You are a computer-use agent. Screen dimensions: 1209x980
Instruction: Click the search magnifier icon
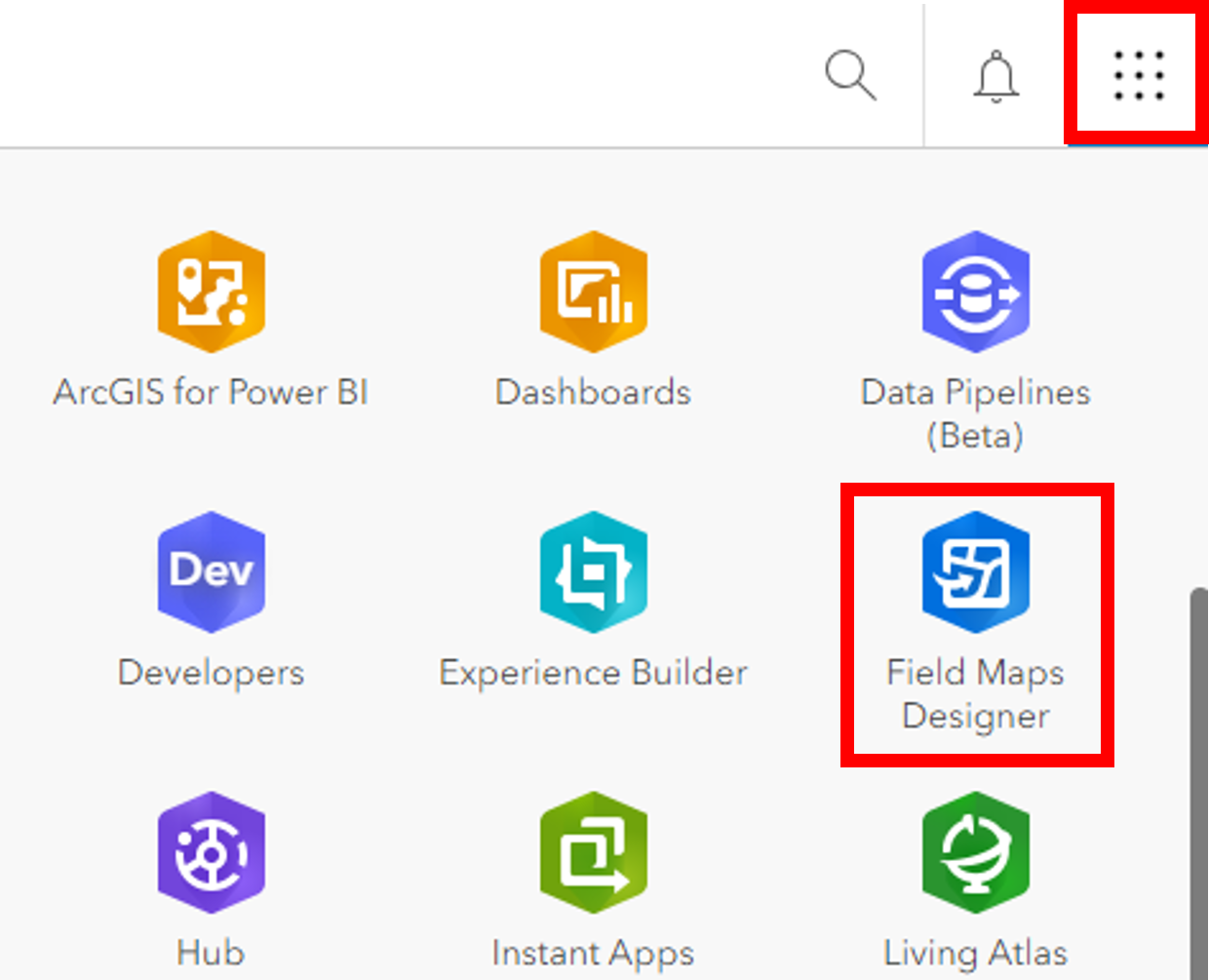849,73
